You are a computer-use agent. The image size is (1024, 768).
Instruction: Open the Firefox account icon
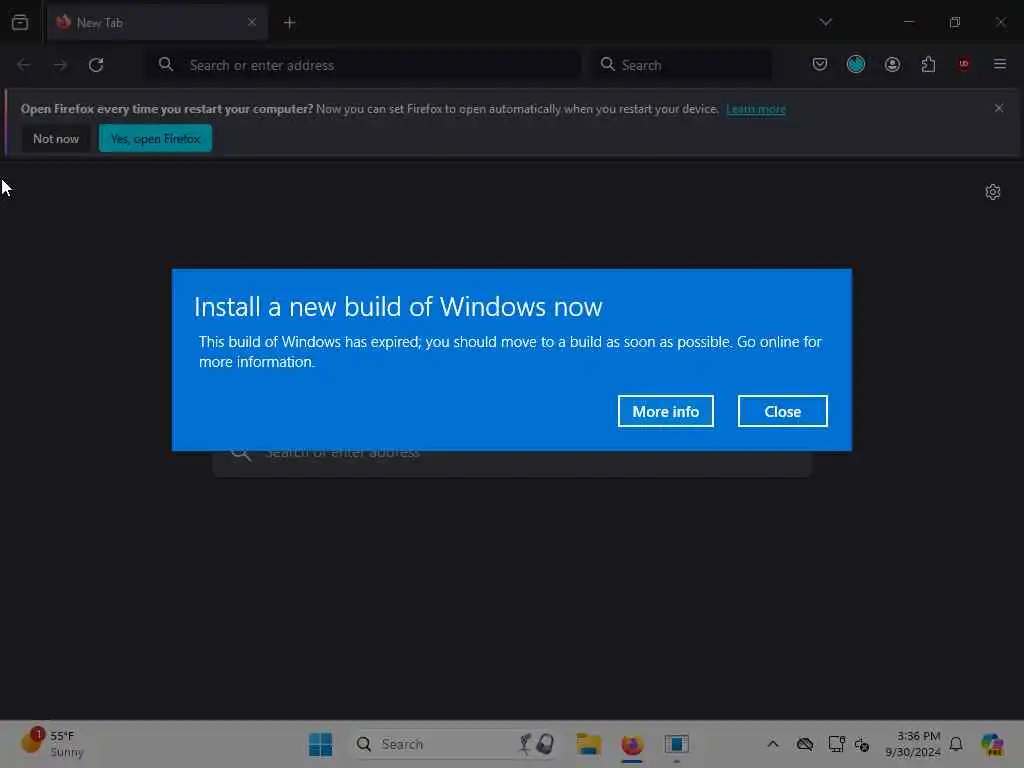(x=892, y=64)
